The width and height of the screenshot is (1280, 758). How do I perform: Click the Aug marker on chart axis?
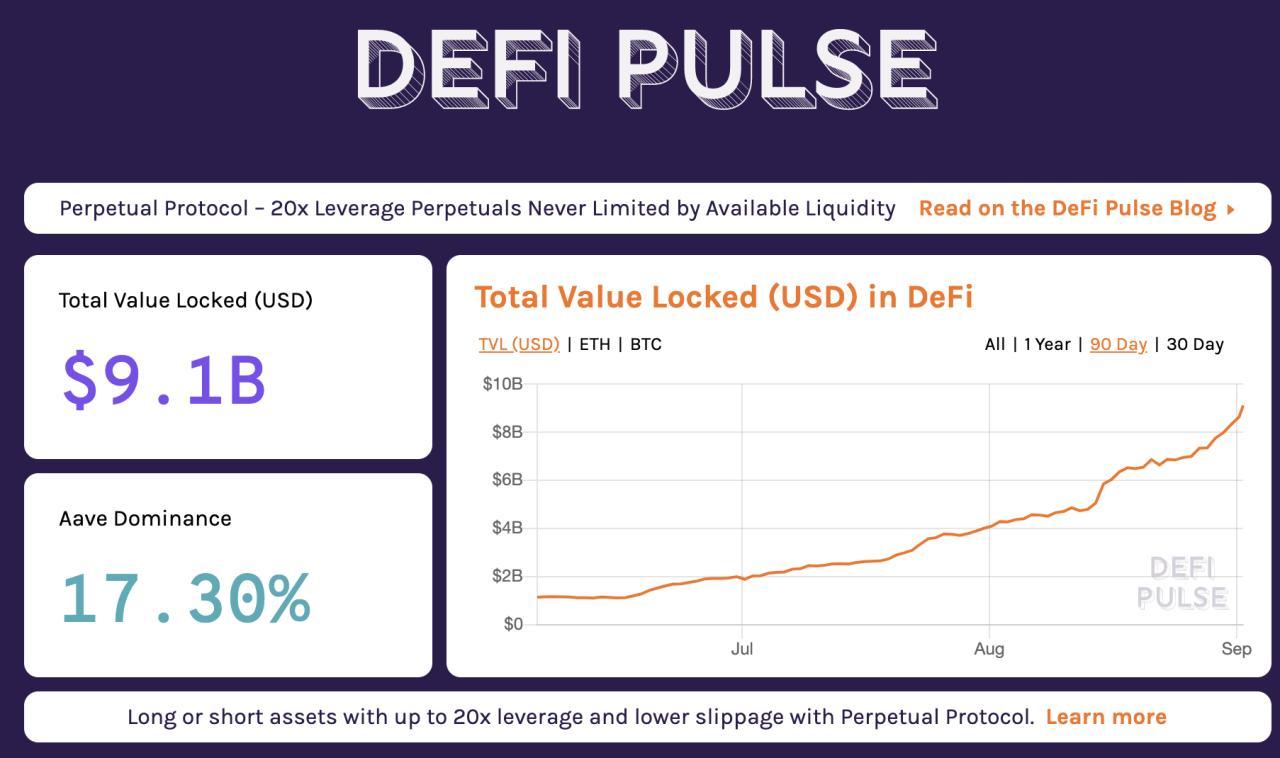tap(988, 649)
